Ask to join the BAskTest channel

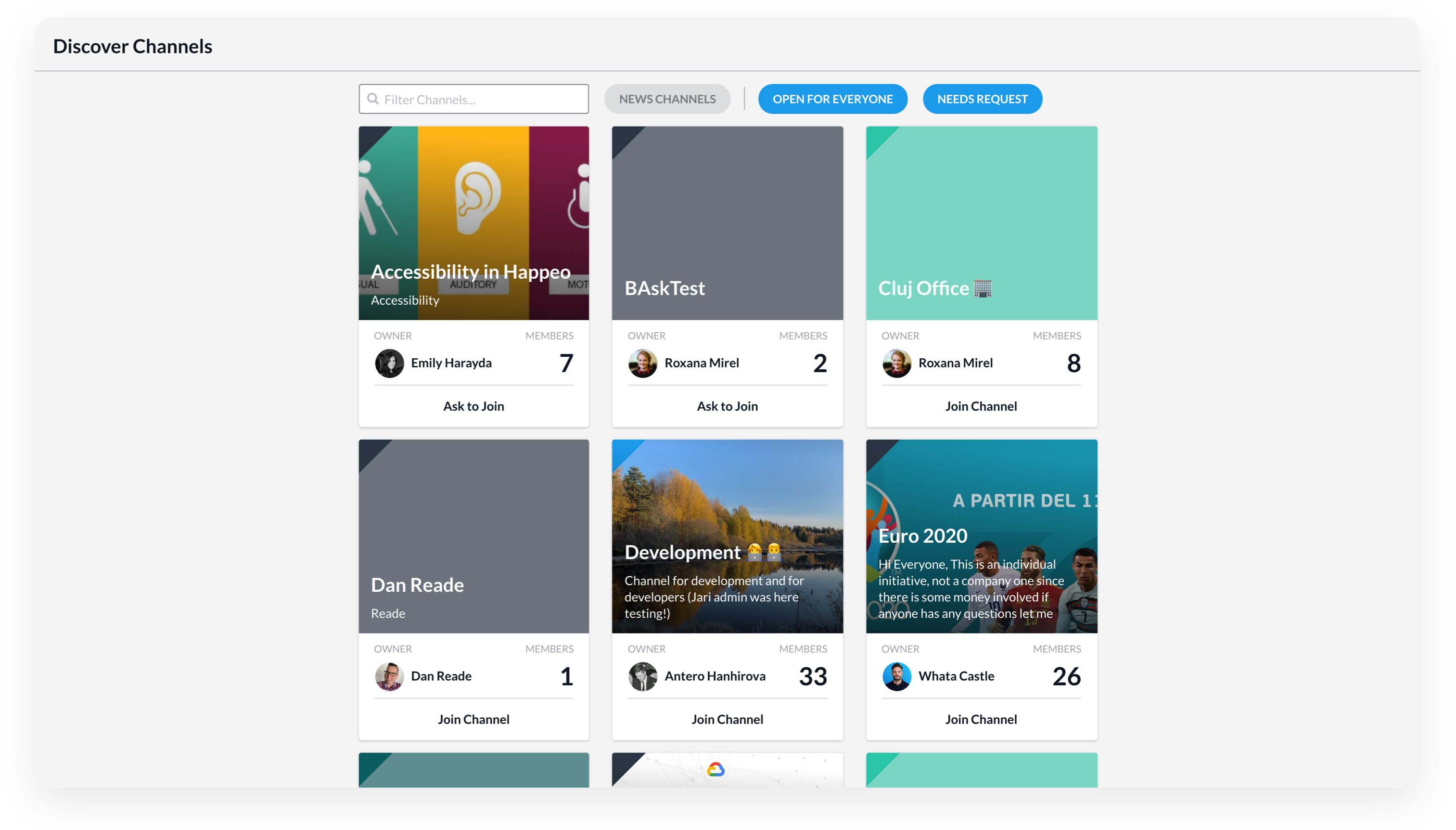click(727, 406)
